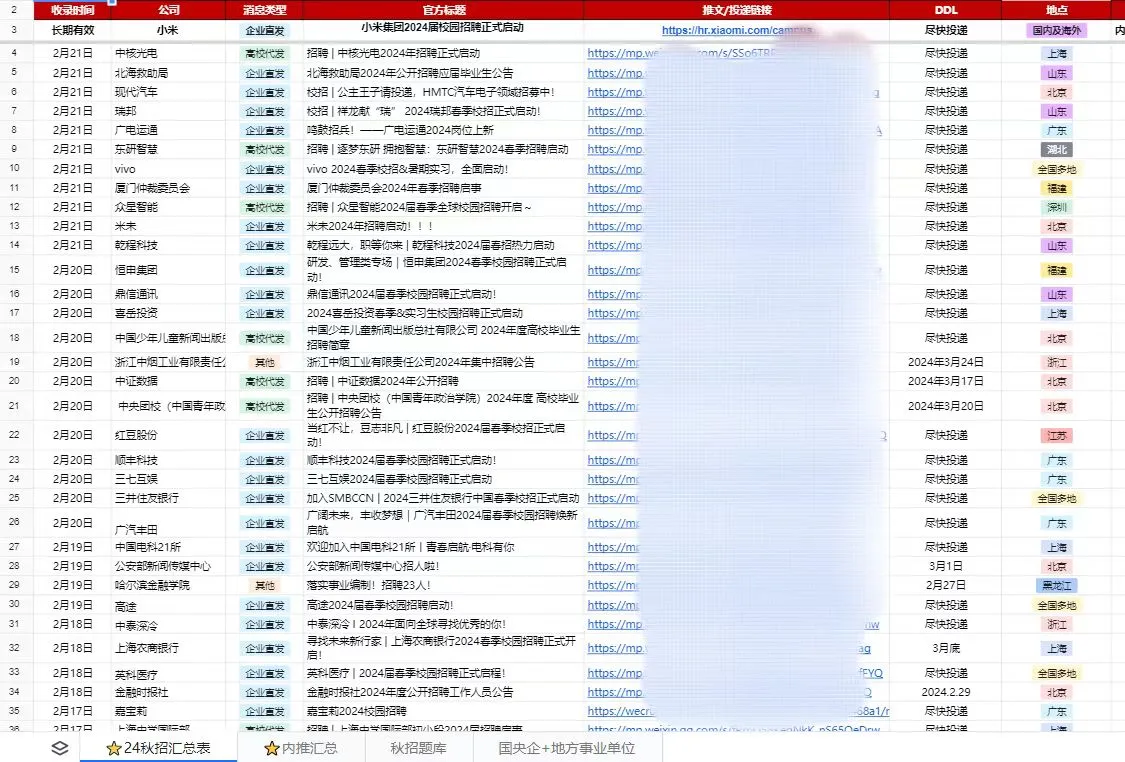This screenshot has height=762, width=1125.
Task: Select the 长期有效 date cell
Action: [72, 30]
